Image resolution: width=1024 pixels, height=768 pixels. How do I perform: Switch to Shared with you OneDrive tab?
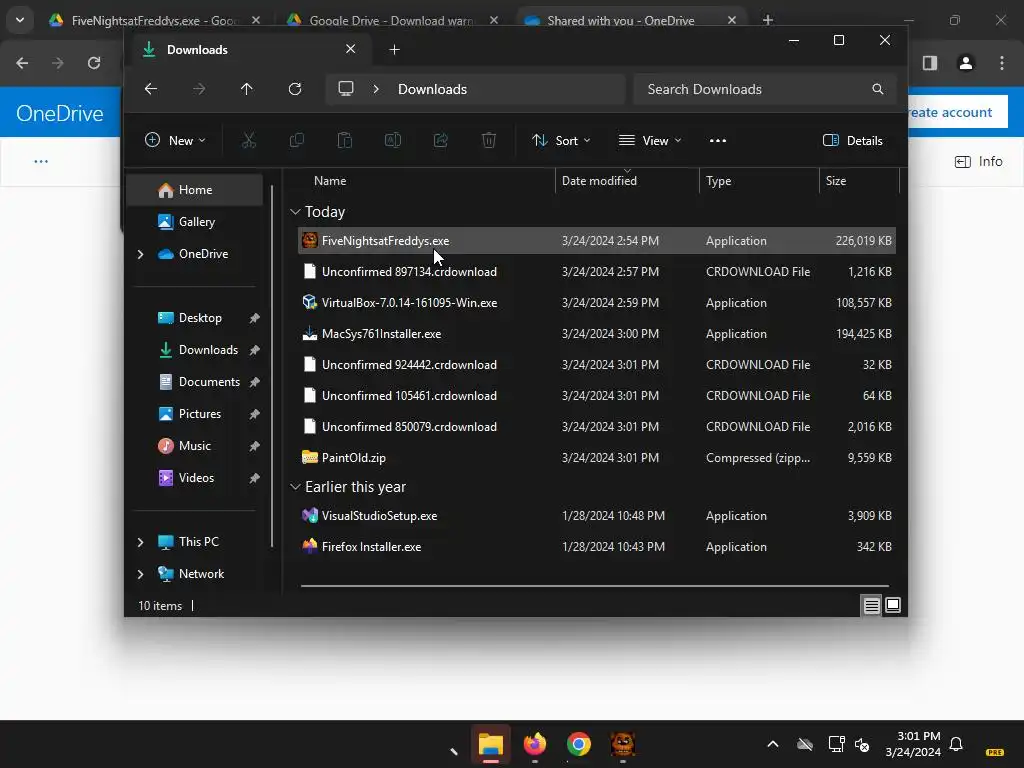620,20
